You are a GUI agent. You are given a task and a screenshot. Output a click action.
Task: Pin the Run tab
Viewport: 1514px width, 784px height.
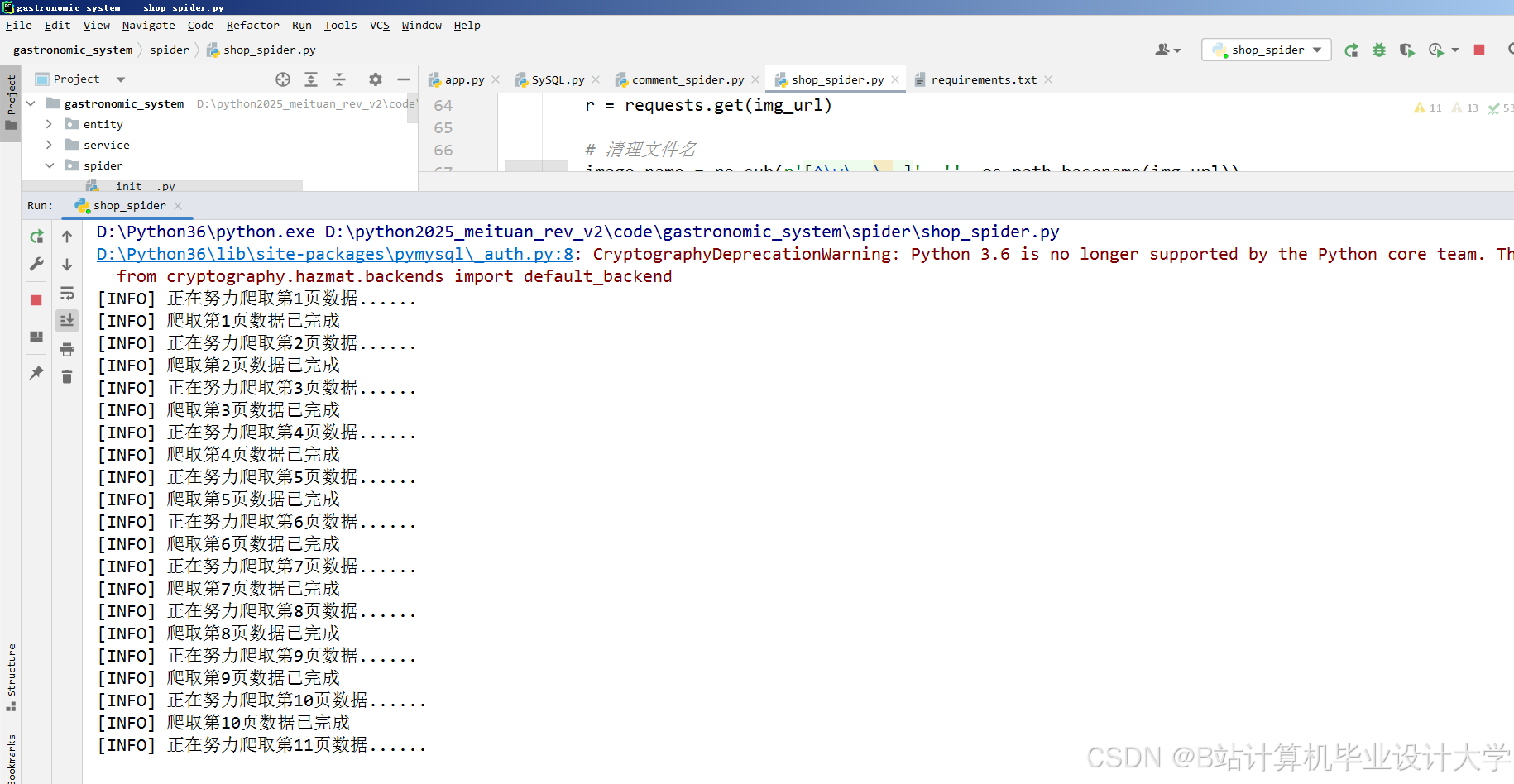36,373
